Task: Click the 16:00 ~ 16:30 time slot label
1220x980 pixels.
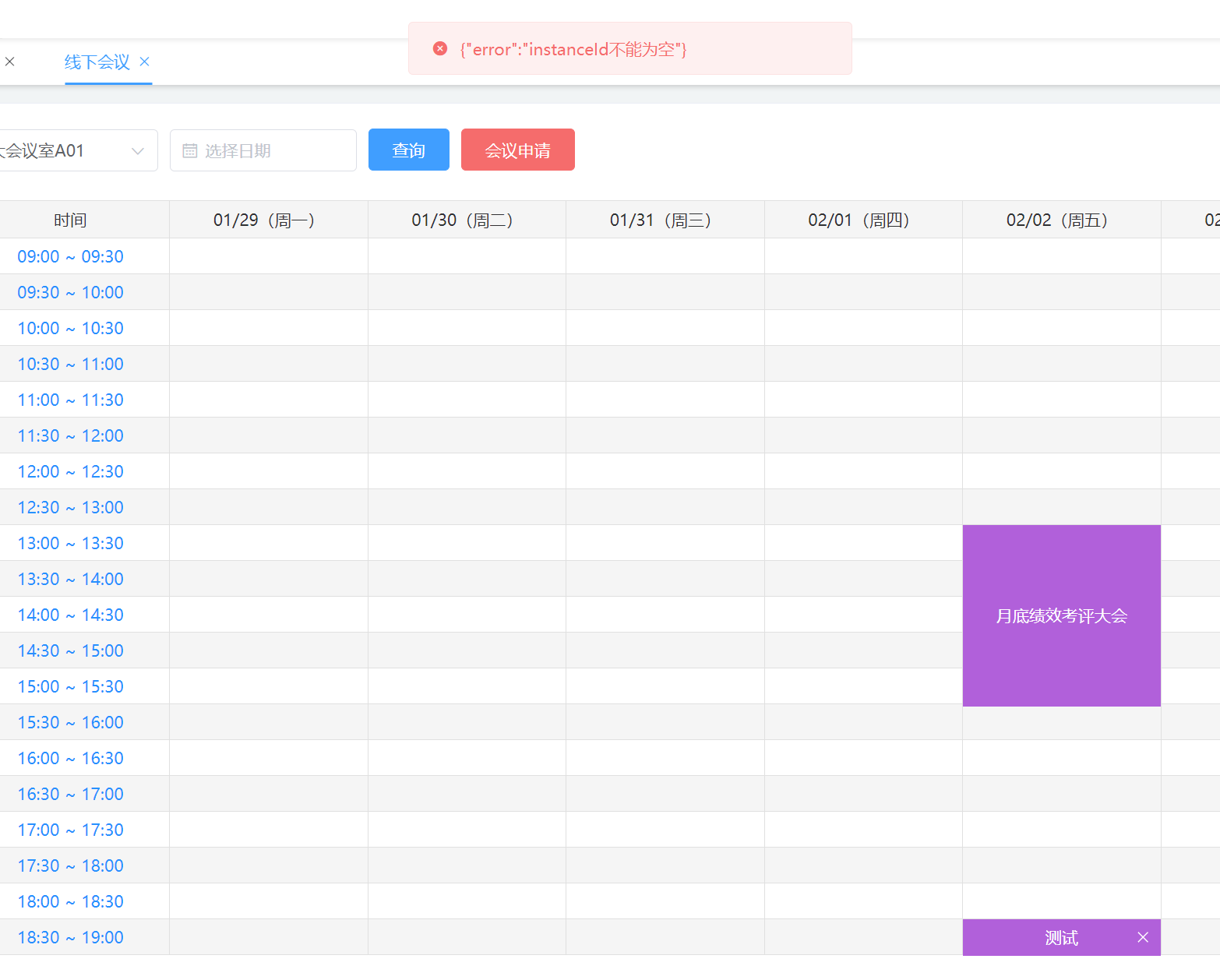Action: tap(70, 758)
